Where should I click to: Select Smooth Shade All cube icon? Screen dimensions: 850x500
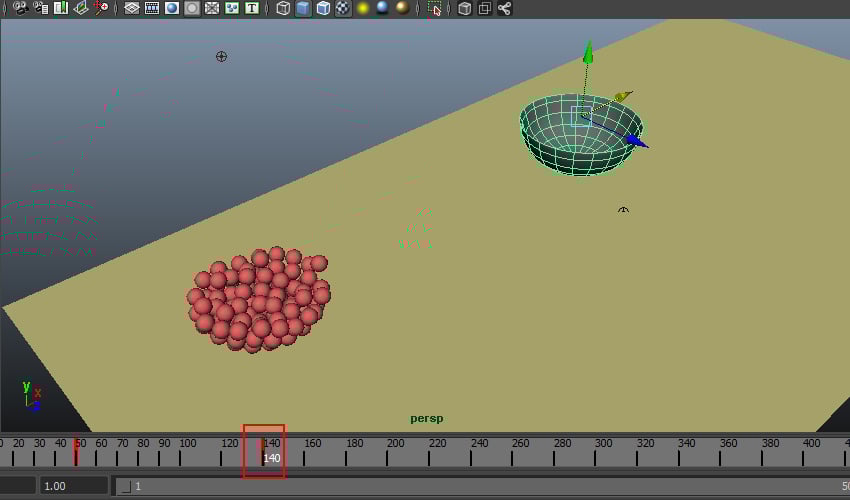tap(303, 8)
